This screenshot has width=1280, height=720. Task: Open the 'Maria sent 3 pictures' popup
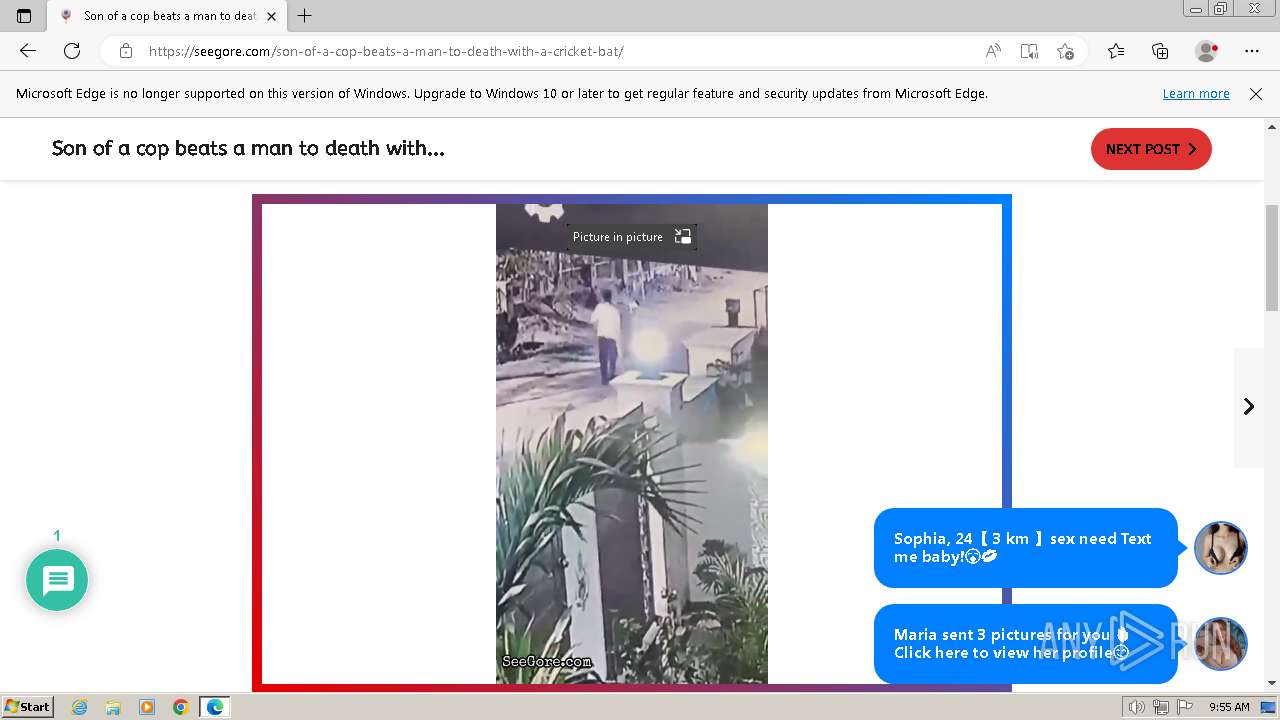(1026, 644)
